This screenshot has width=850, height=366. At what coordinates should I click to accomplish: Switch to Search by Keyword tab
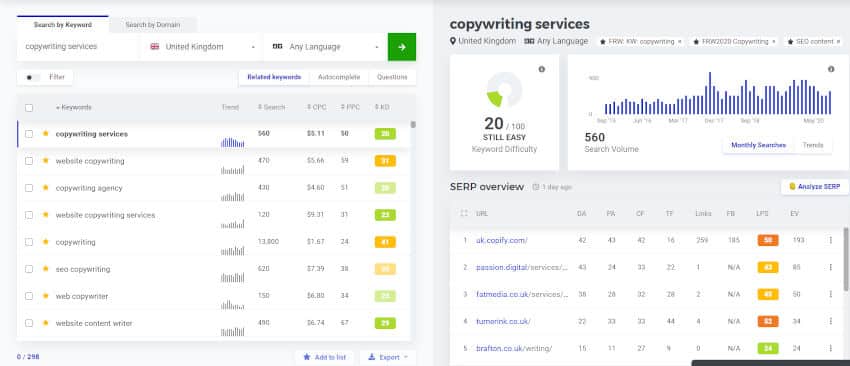(62, 25)
